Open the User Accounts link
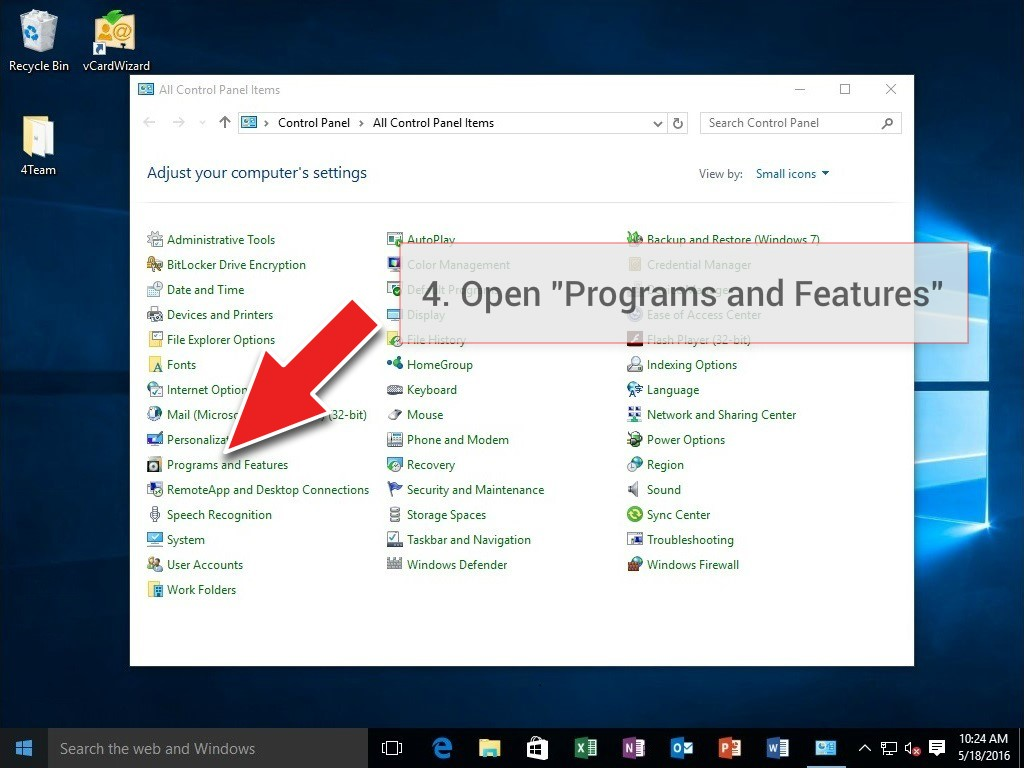1024x768 pixels. (x=205, y=565)
